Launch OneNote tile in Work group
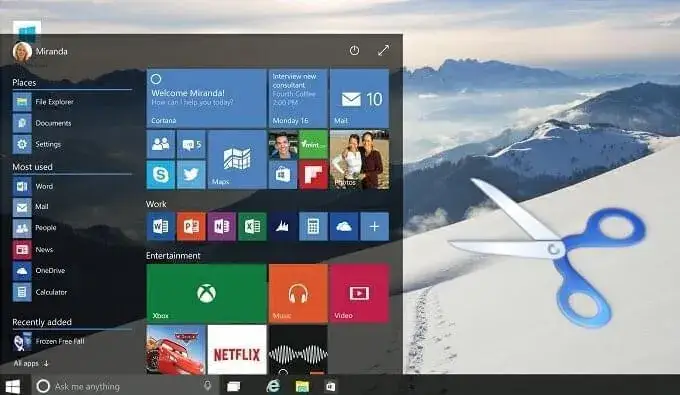680x395 pixels. 222,226
